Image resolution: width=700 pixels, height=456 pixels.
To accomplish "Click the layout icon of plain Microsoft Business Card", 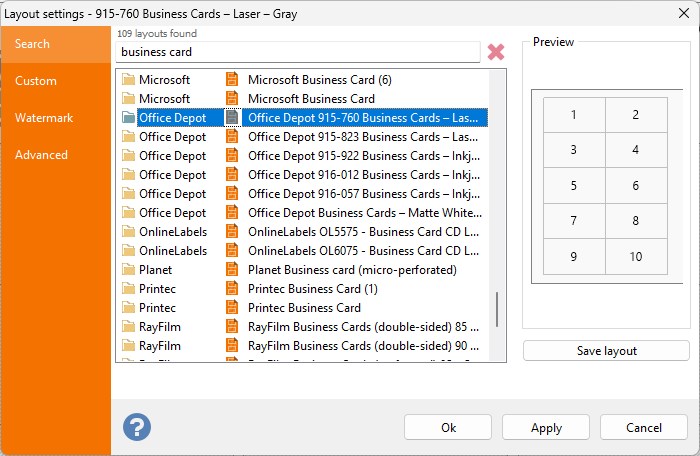I will [x=232, y=99].
